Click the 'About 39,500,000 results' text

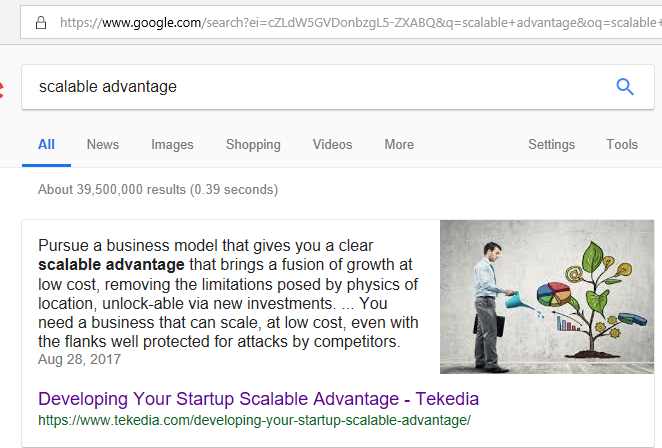click(158, 189)
